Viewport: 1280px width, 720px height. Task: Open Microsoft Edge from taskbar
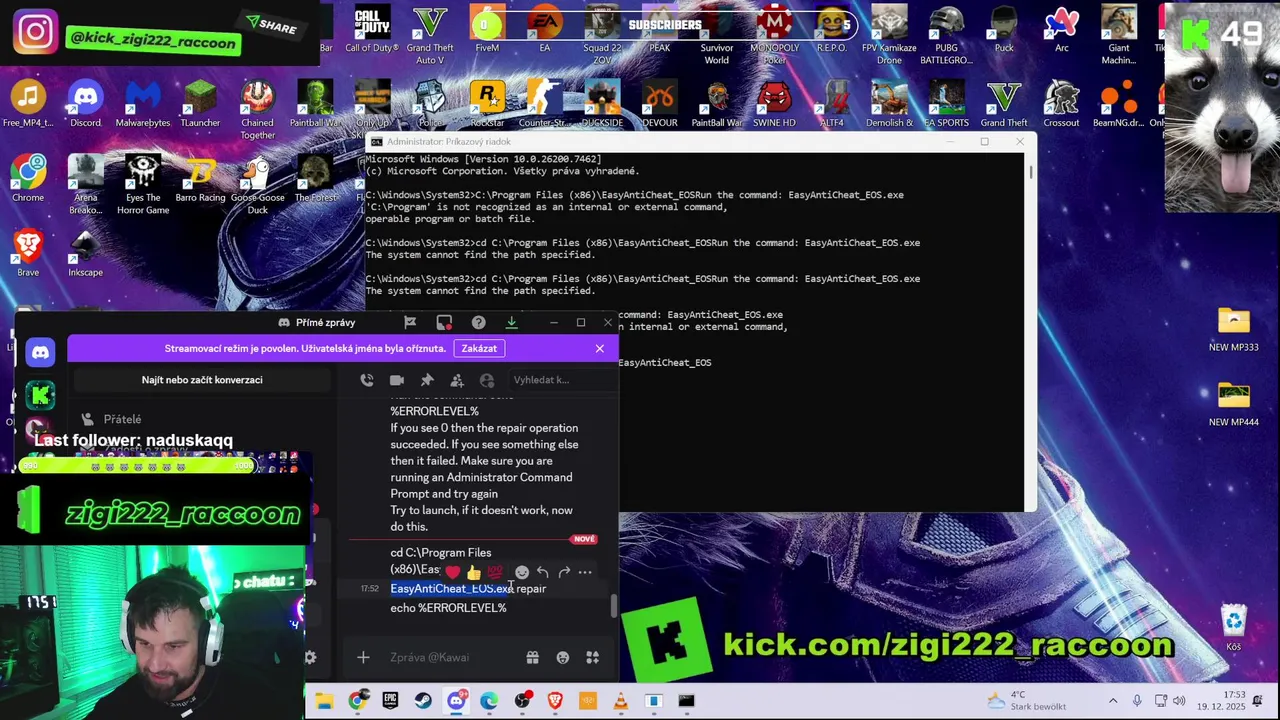click(x=489, y=701)
